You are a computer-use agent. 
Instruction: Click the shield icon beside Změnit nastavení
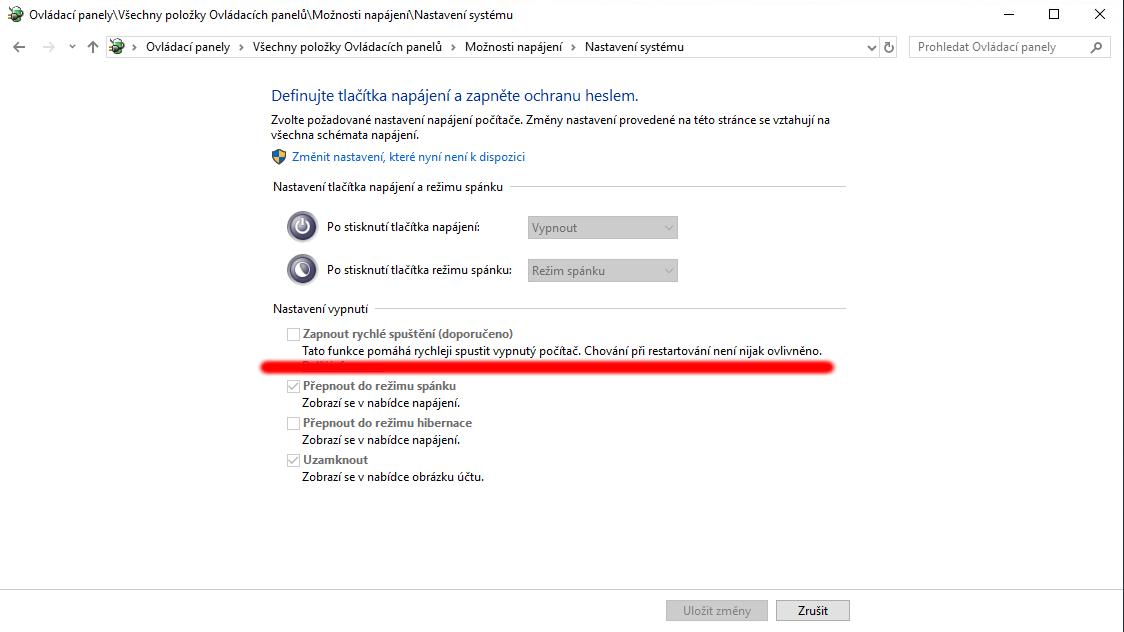[x=279, y=157]
